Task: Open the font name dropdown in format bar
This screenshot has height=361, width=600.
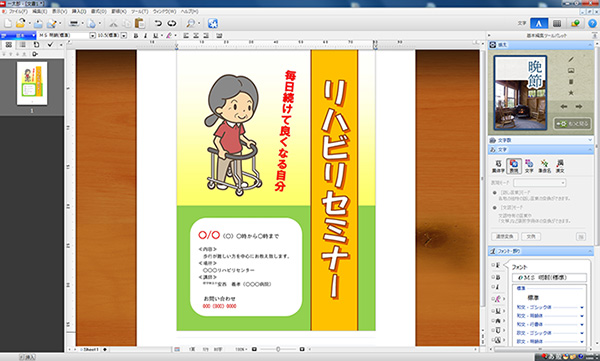Action: tap(92, 36)
